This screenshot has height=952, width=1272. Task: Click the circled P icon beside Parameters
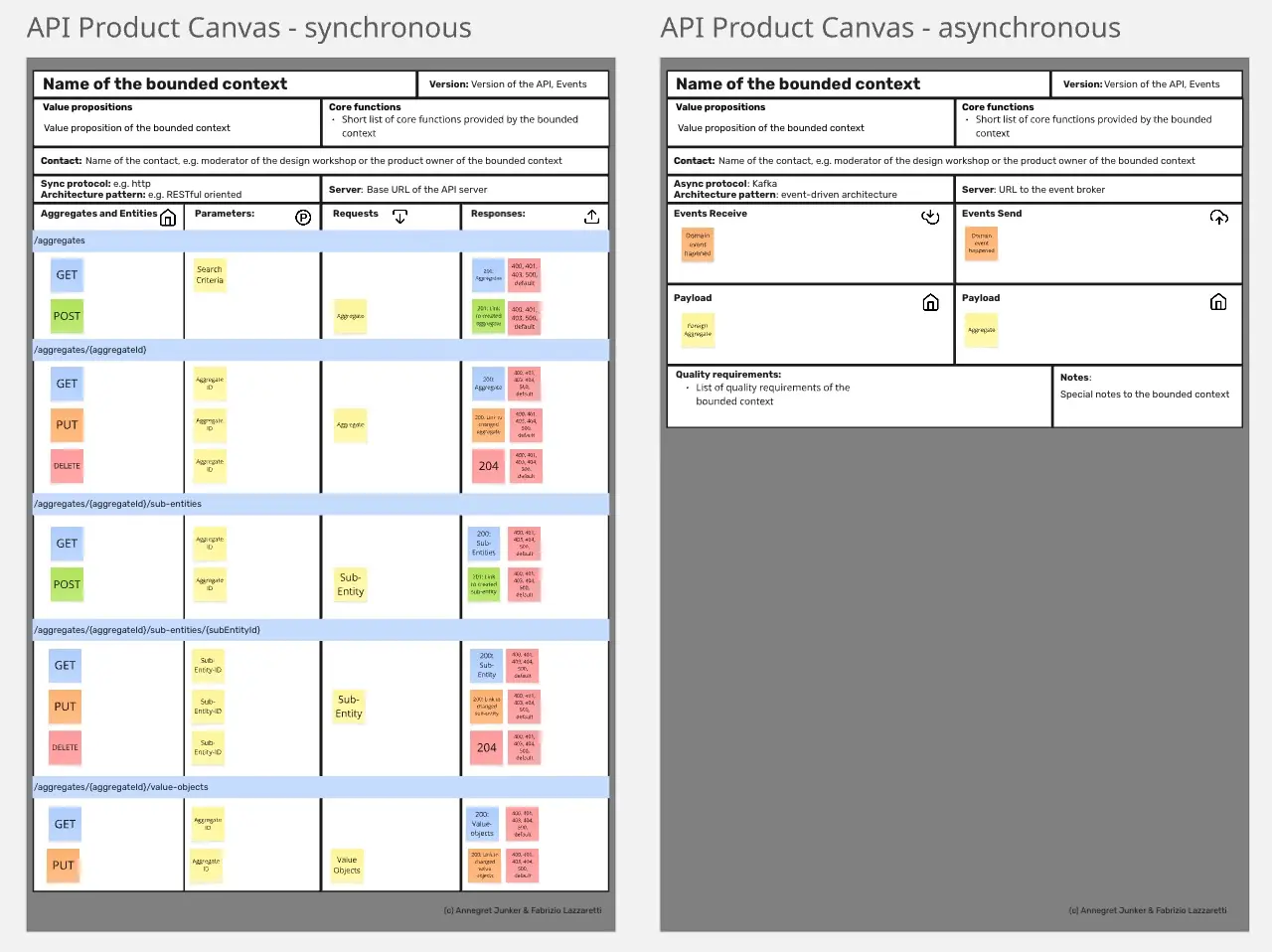click(303, 218)
